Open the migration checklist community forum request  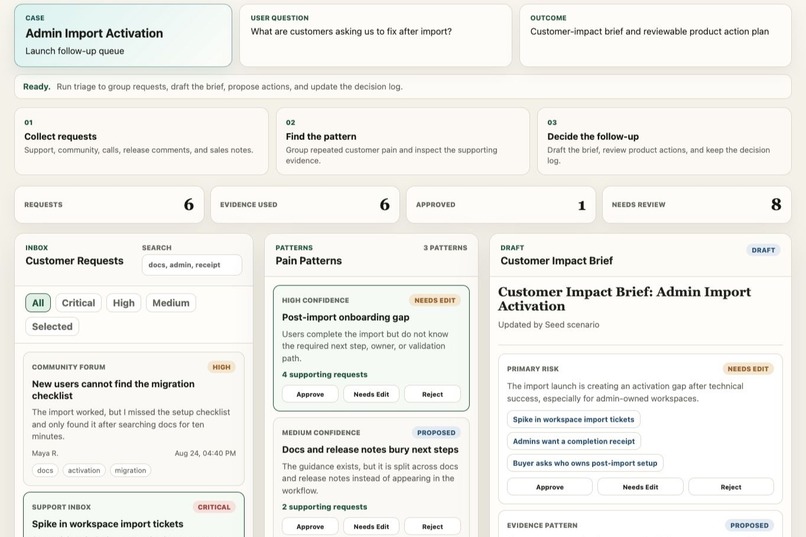[x=134, y=418]
